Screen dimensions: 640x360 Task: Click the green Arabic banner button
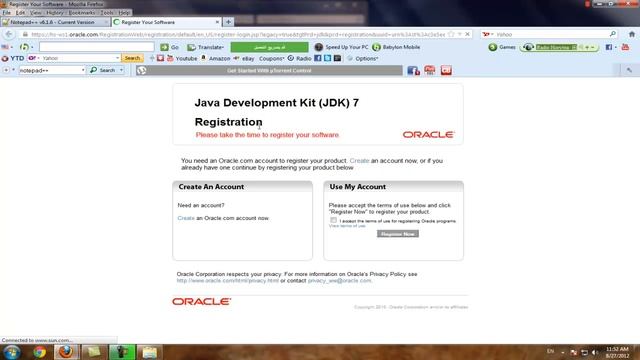(x=269, y=47)
